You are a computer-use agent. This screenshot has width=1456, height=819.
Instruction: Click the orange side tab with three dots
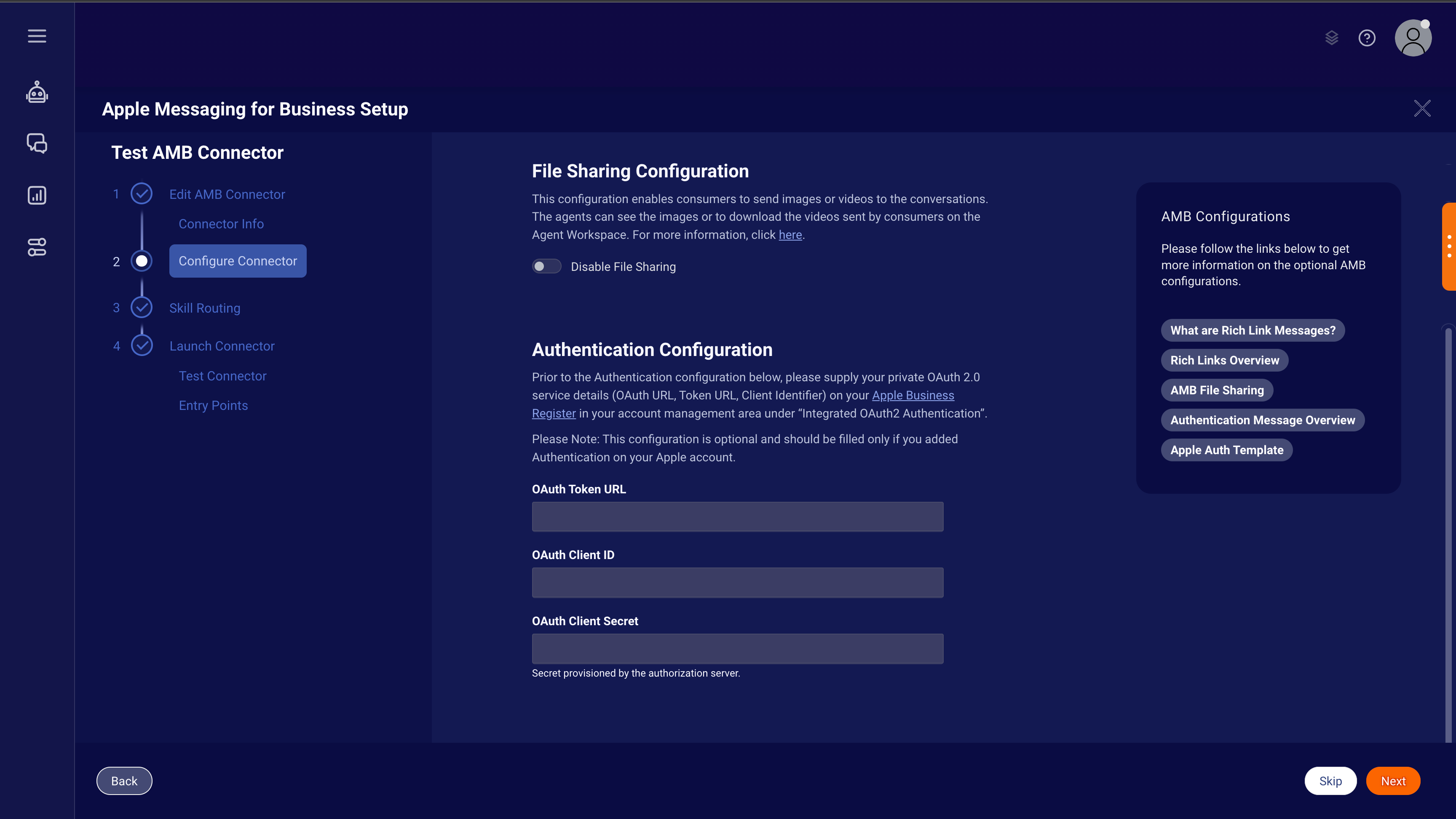pos(1449,246)
